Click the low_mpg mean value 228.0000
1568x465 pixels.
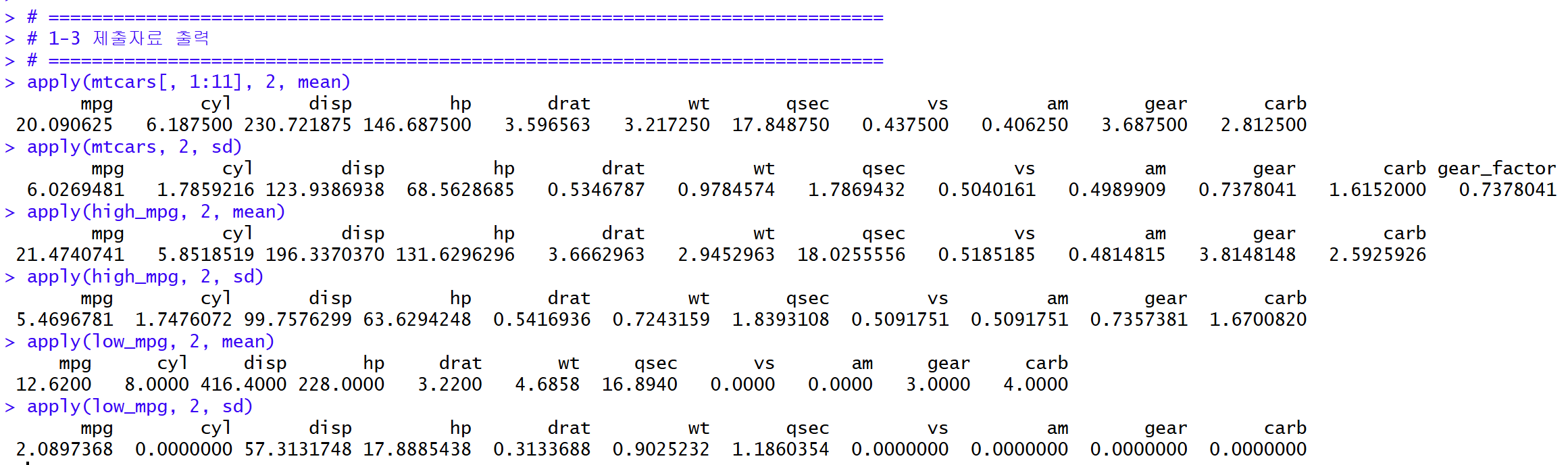[341, 385]
